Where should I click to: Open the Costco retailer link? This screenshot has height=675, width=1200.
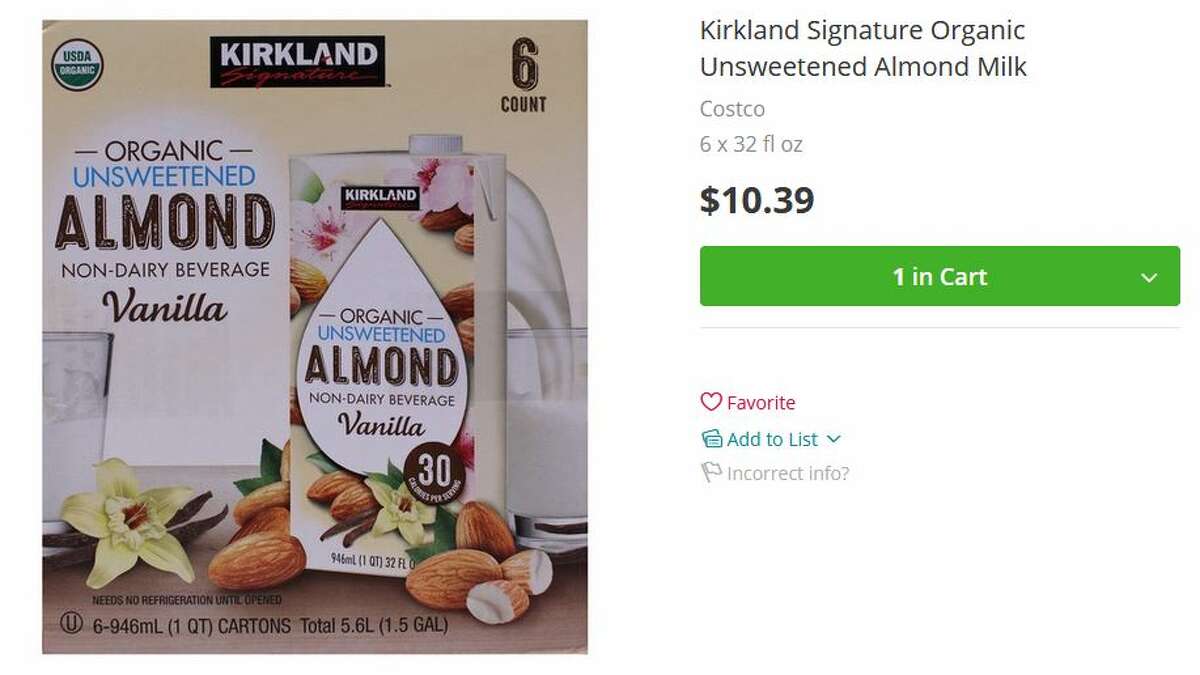point(731,108)
